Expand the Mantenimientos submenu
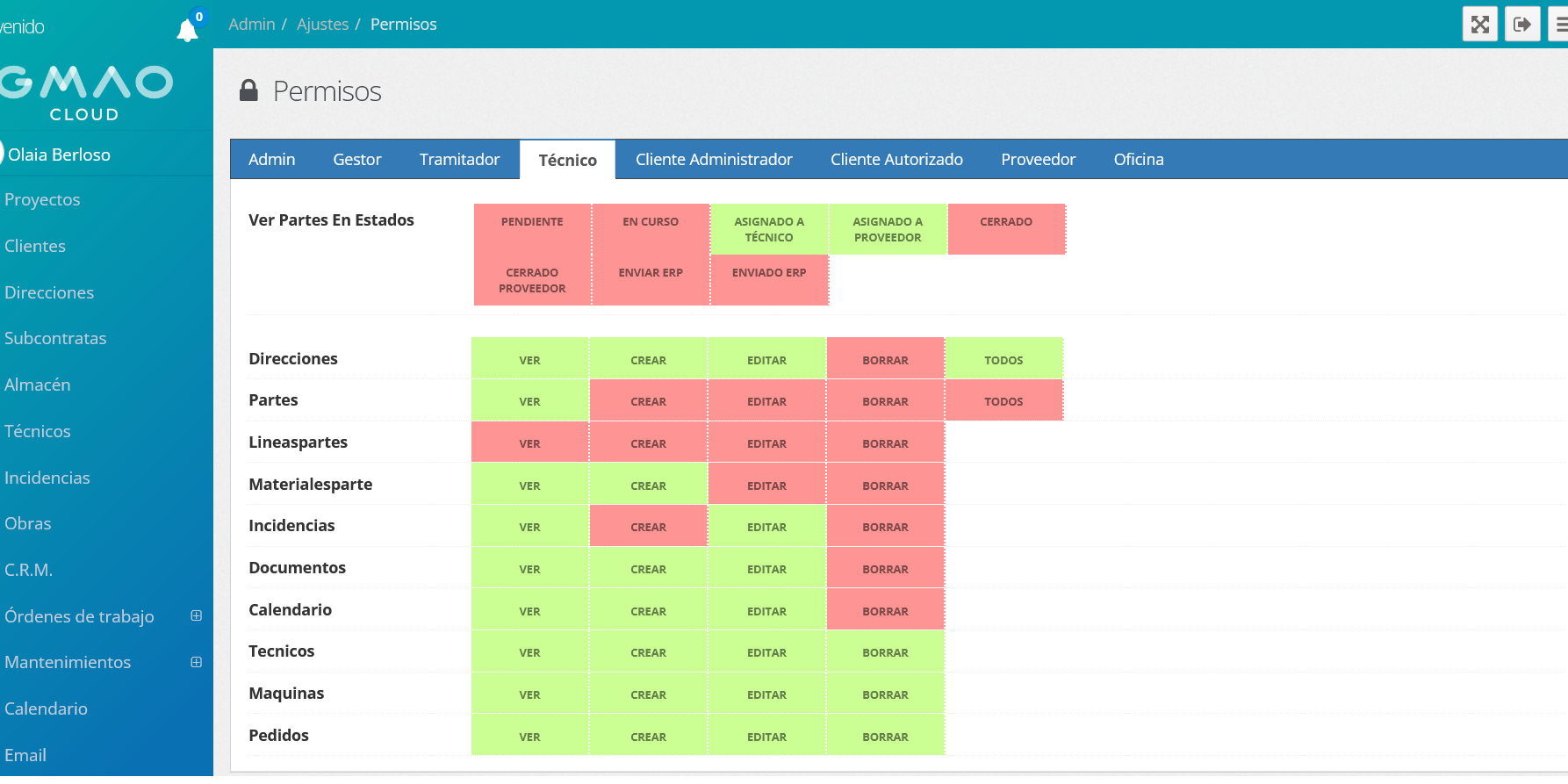This screenshot has width=1568, height=784. (197, 662)
